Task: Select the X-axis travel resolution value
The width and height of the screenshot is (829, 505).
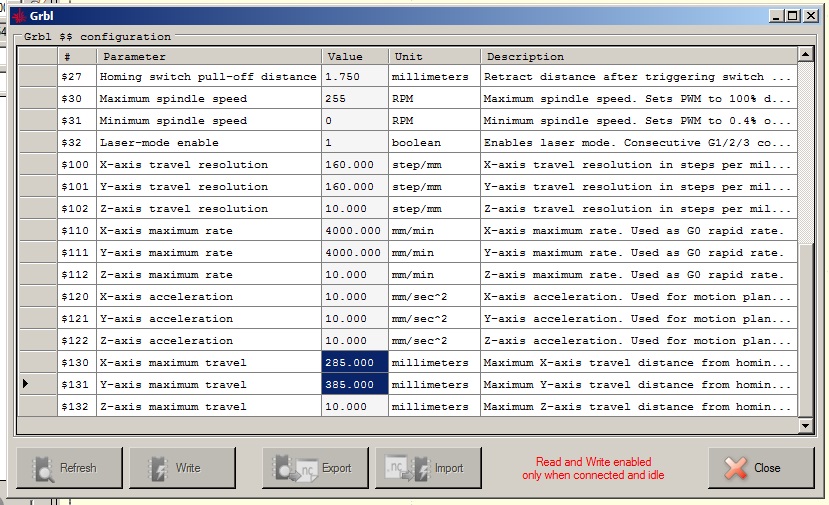Action: tap(355, 164)
